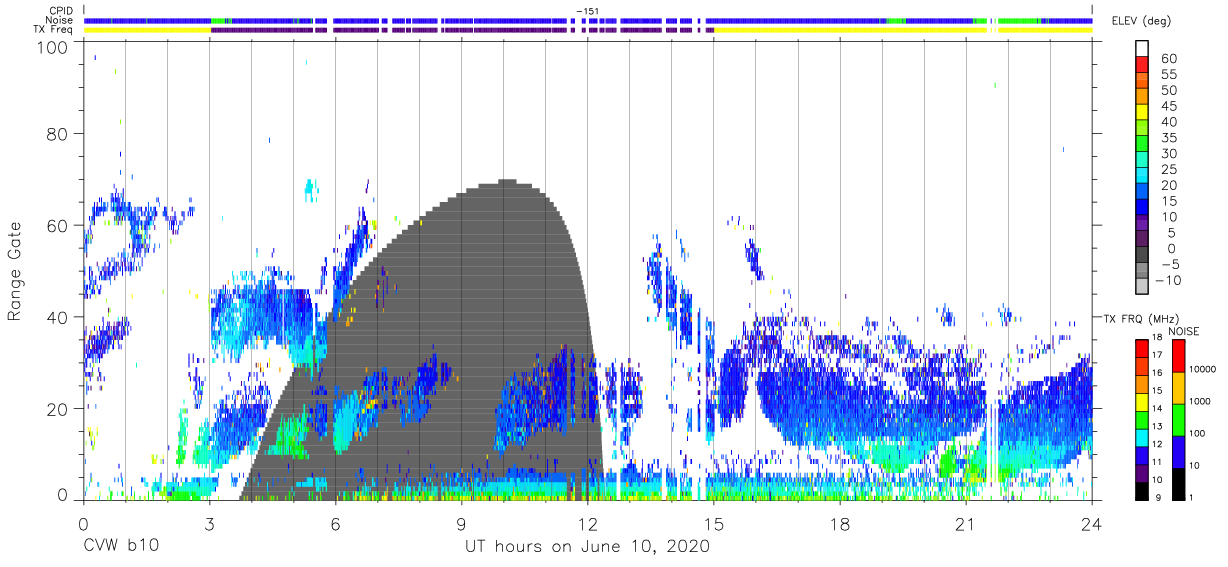Viewport: 1228px width, 567px height.
Task: Click the y-axis tick label '40'
Action: click(x=57, y=317)
